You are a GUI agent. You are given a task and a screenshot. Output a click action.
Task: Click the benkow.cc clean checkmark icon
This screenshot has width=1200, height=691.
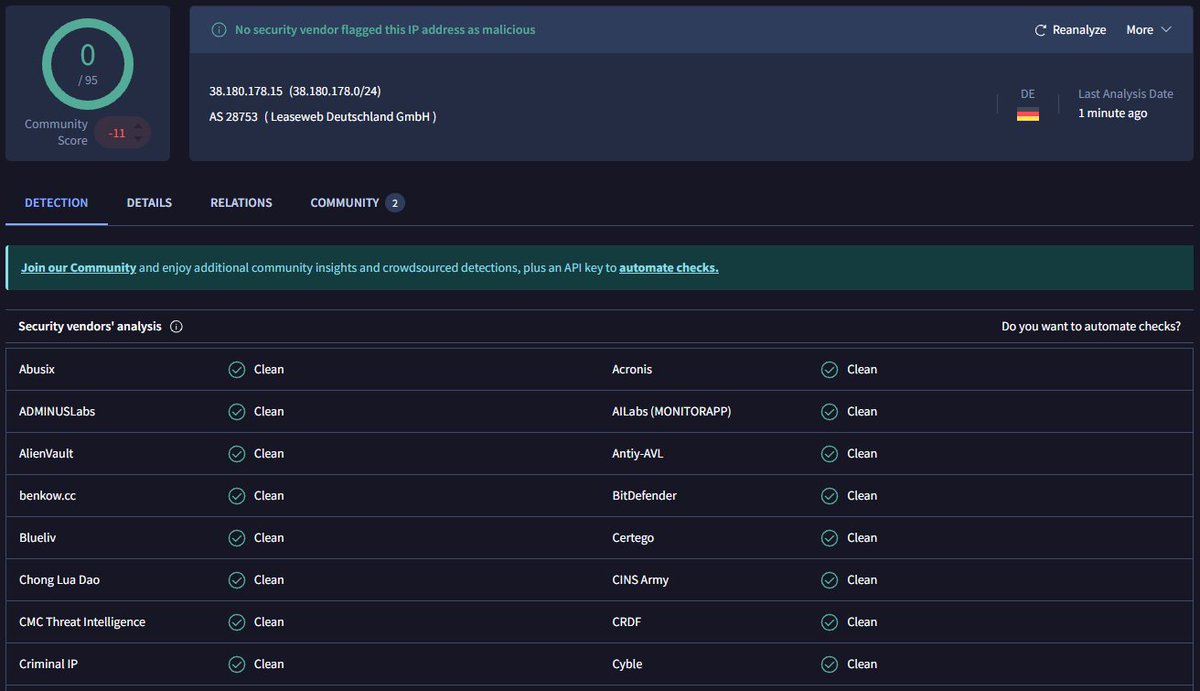coord(237,496)
